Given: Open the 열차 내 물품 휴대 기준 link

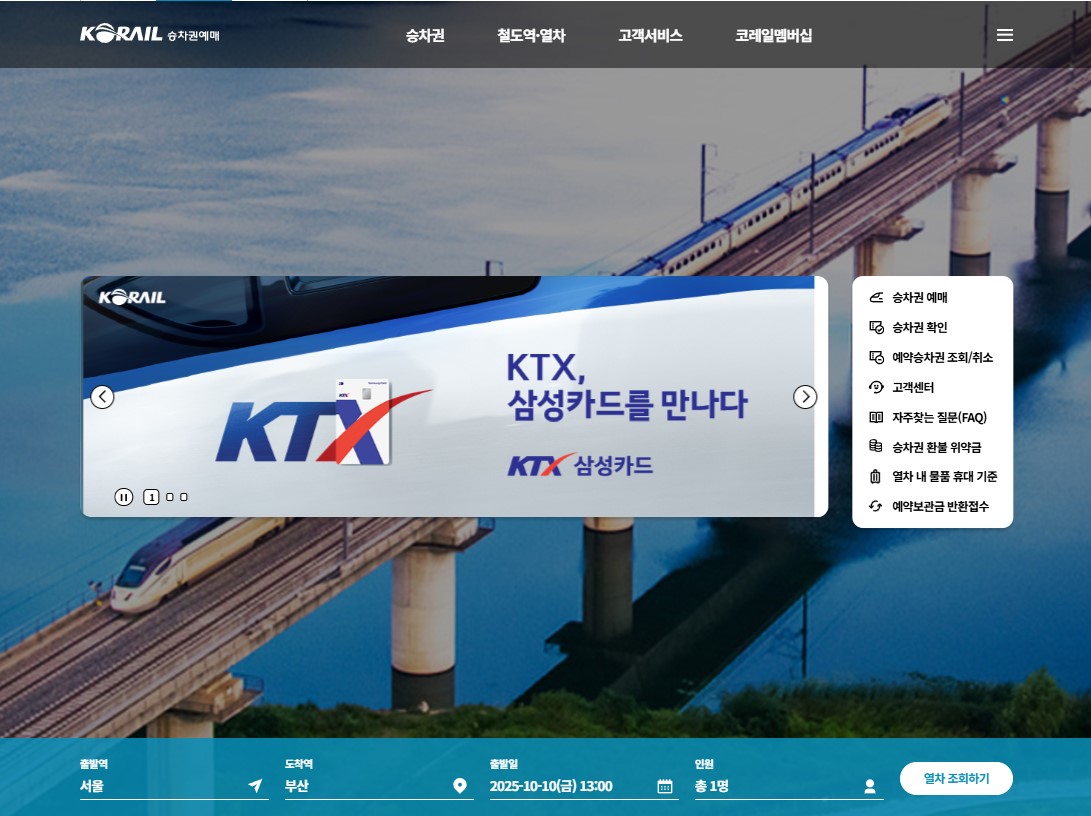Looking at the screenshot, I should tap(945, 477).
